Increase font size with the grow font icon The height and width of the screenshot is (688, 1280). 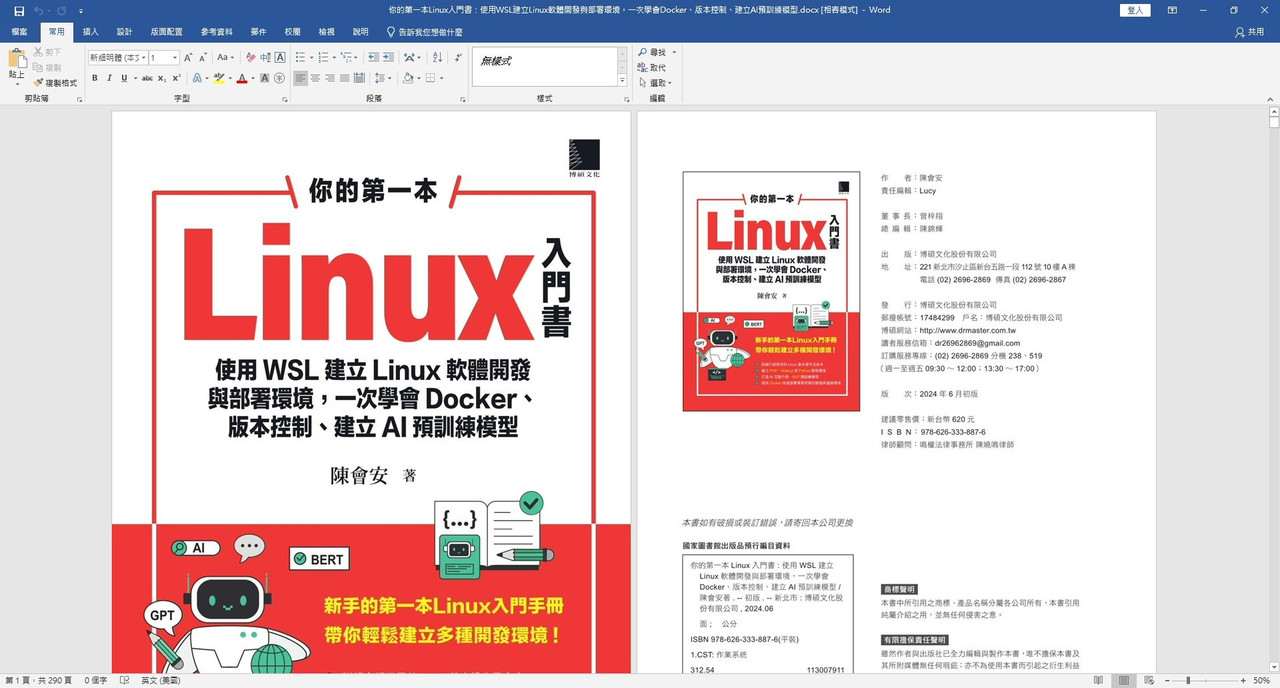click(x=188, y=58)
